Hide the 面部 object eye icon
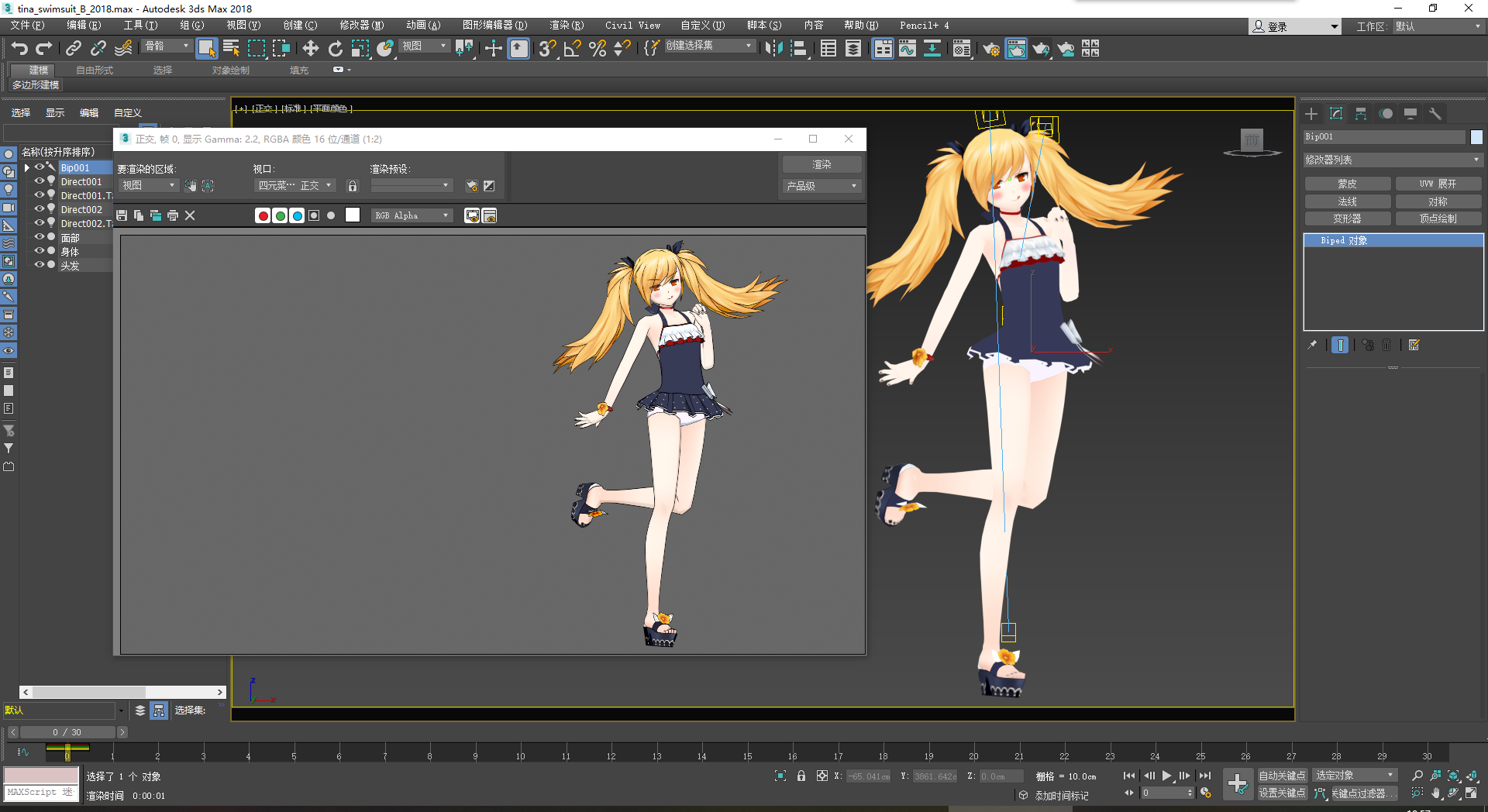The width and height of the screenshot is (1488, 812). tap(39, 237)
